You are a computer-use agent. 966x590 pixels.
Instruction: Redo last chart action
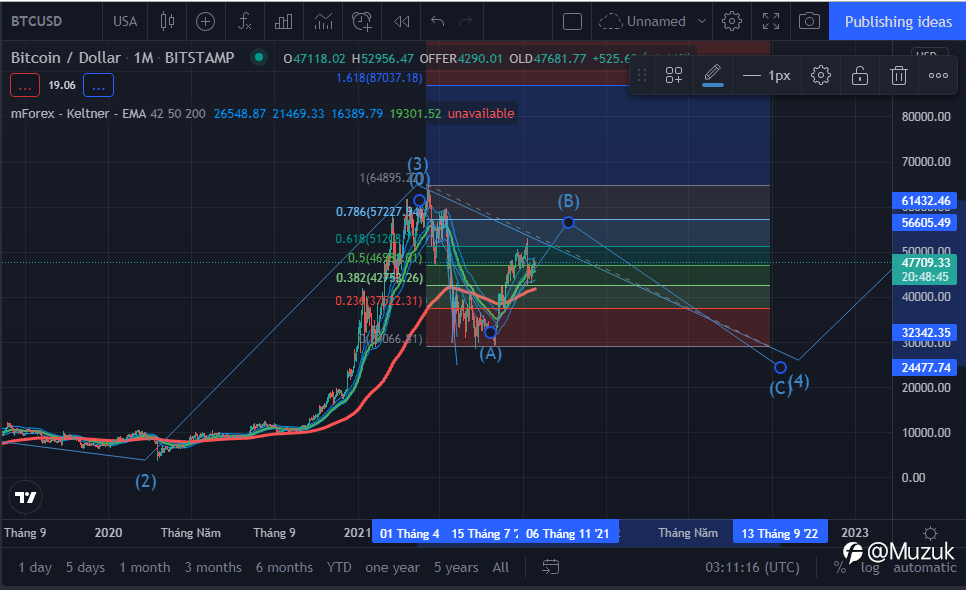pos(466,22)
